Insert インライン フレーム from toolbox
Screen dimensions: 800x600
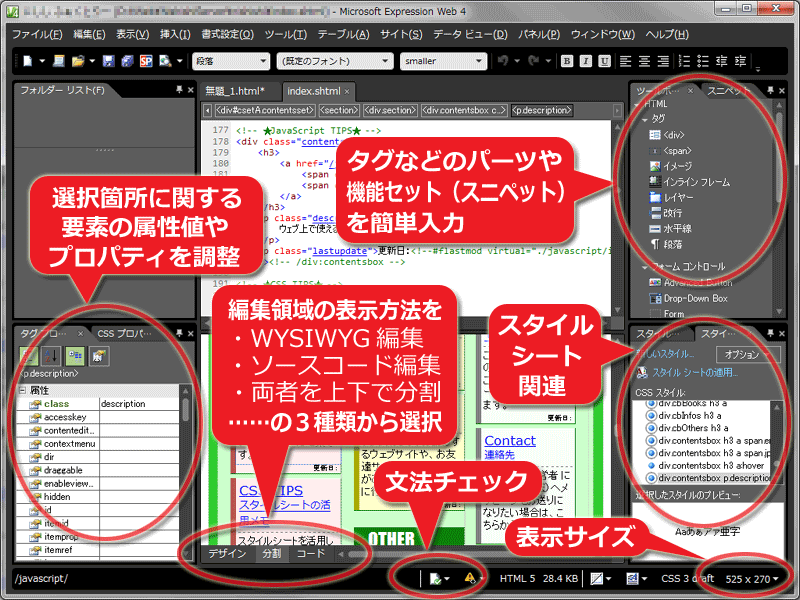[689, 182]
